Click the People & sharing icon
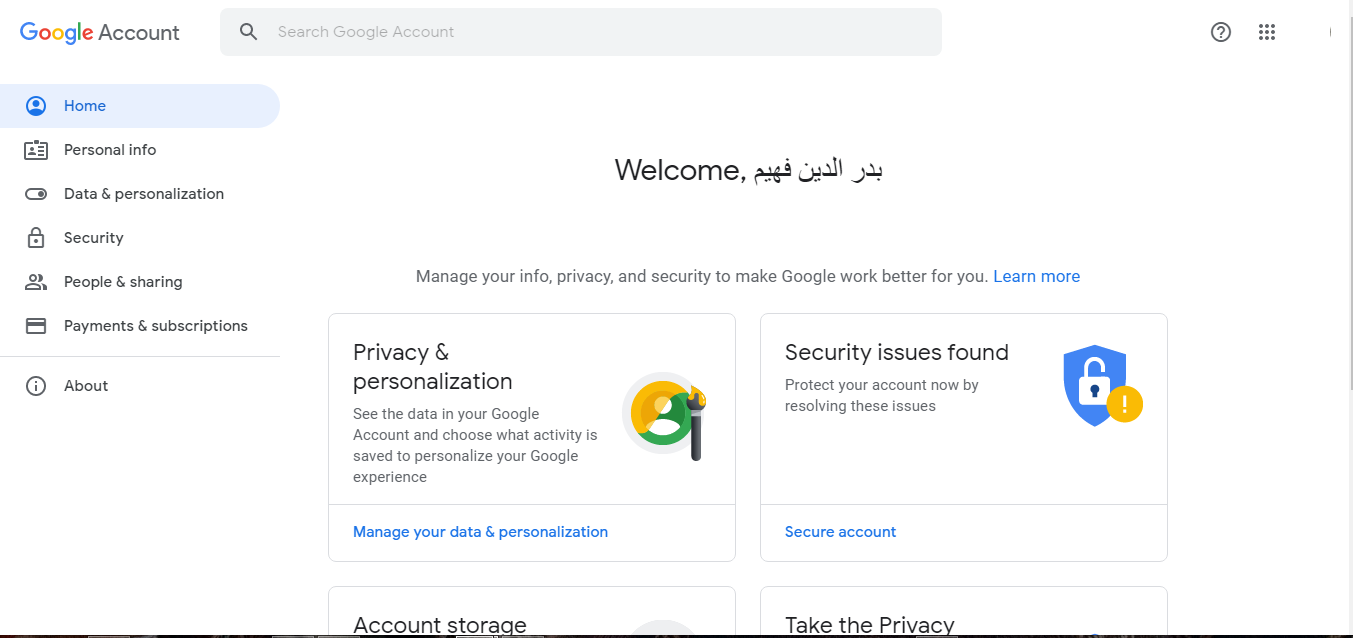The height and width of the screenshot is (638, 1353). click(36, 282)
